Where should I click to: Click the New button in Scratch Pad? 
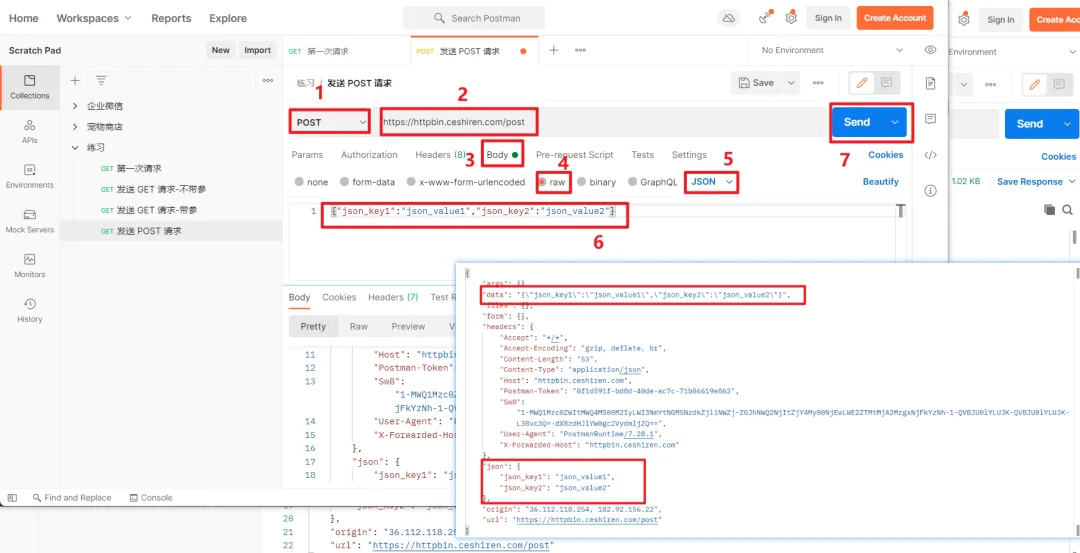coord(220,50)
